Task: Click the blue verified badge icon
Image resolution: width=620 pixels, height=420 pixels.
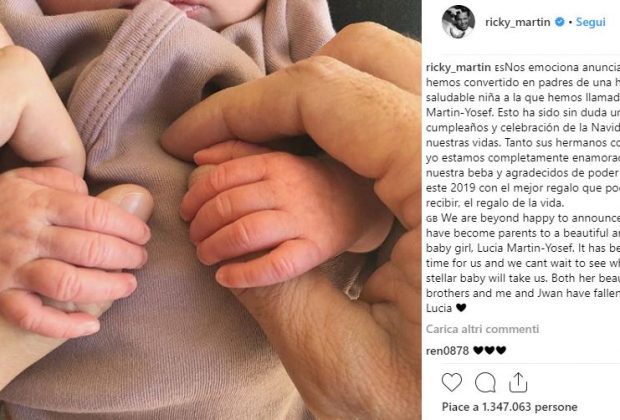Action: [x=560, y=22]
